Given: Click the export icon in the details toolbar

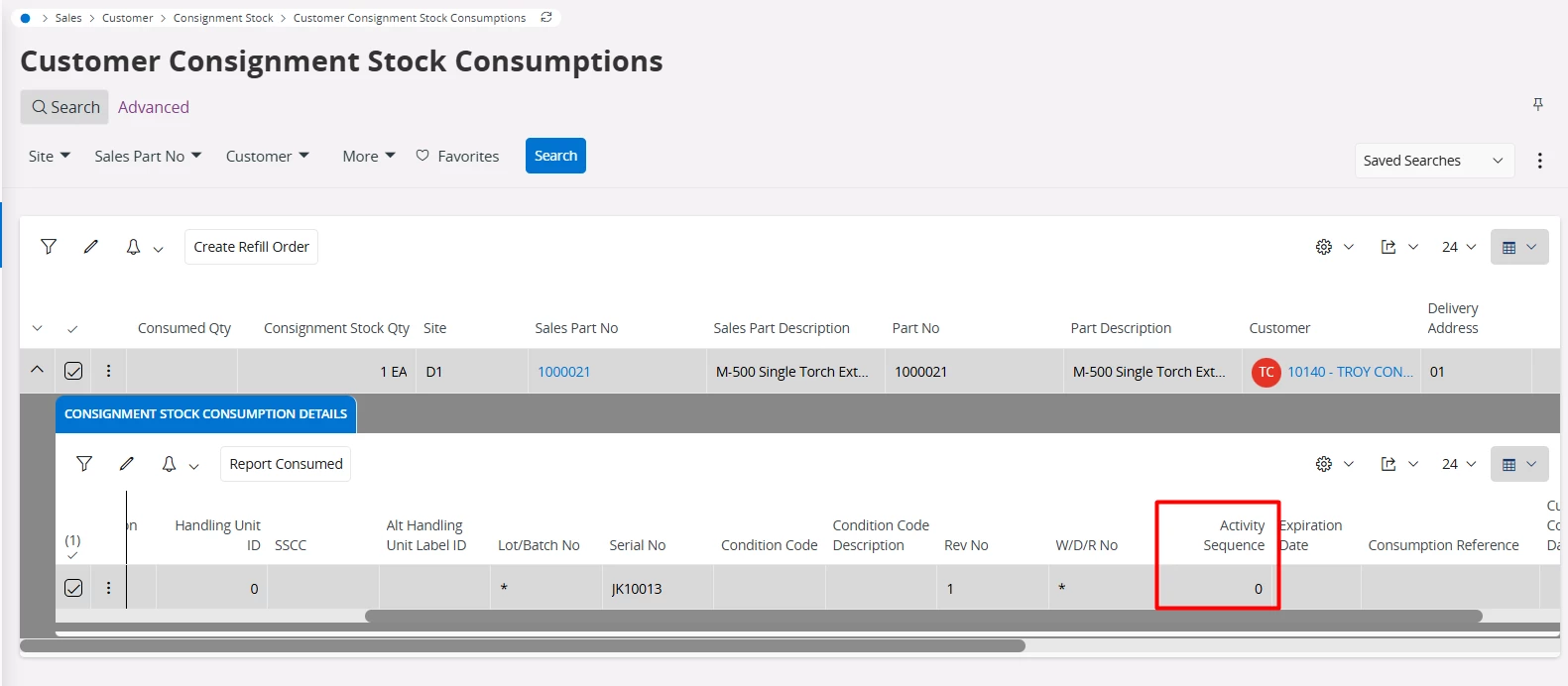Looking at the screenshot, I should click(1388, 464).
